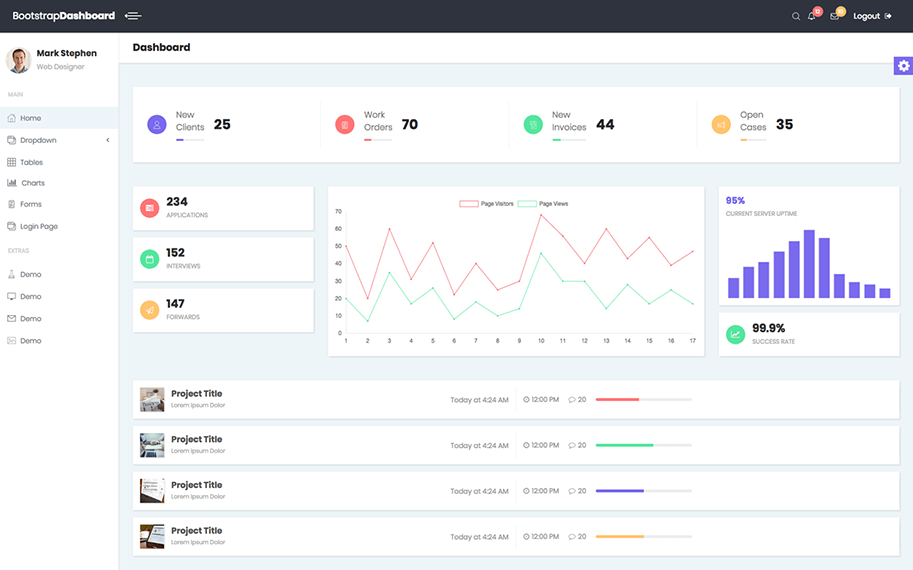Click Mark Stephen's profile avatar
This screenshot has width=913, height=570.
point(18,60)
